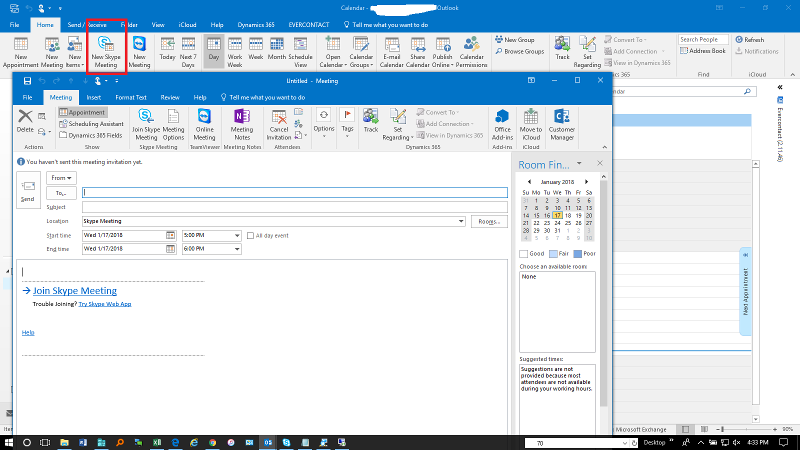The height and width of the screenshot is (450, 800).
Task: Open Windows Action Center notifications
Action: pyautogui.click(x=784, y=442)
